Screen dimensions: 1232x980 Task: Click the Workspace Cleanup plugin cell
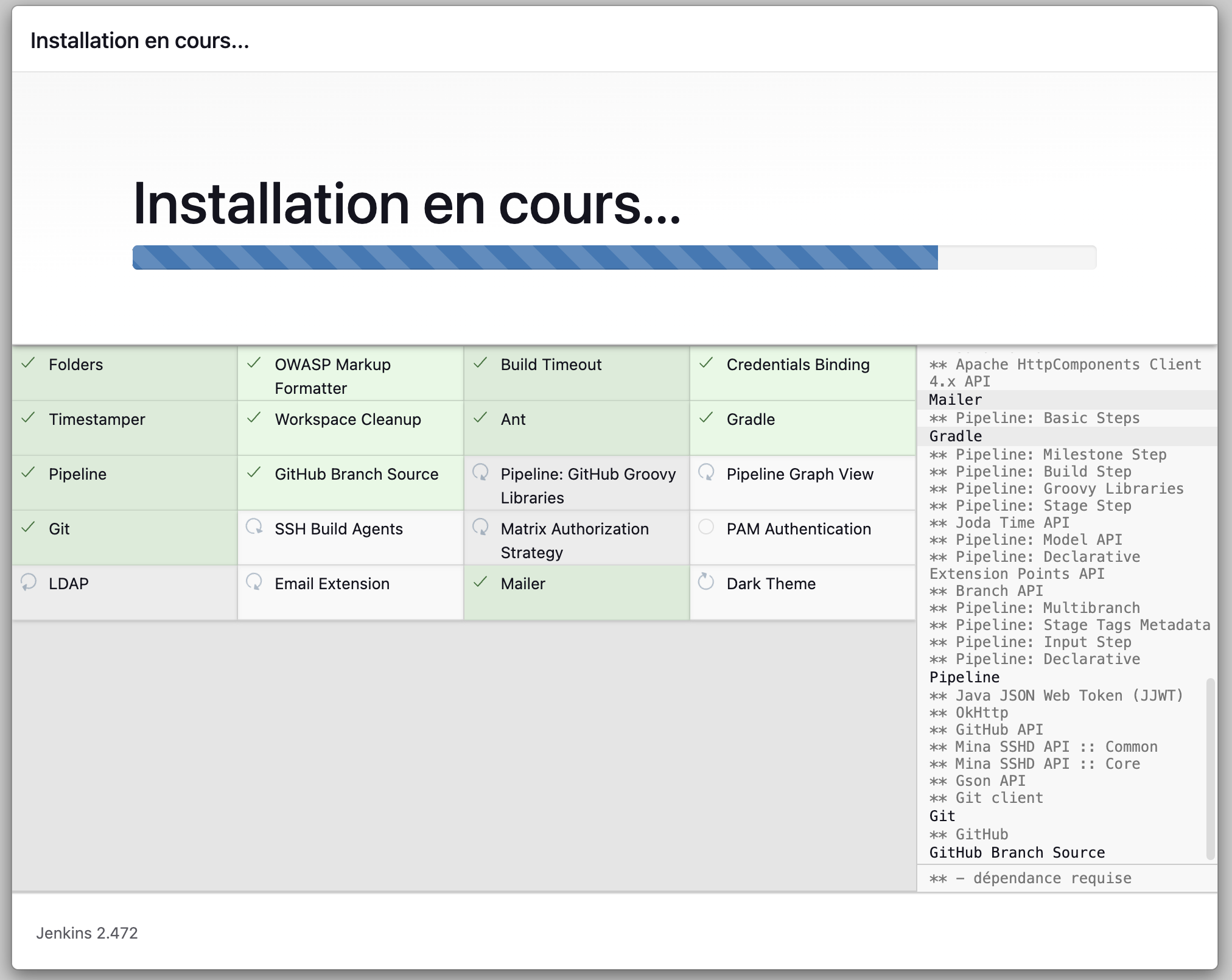[348, 419]
